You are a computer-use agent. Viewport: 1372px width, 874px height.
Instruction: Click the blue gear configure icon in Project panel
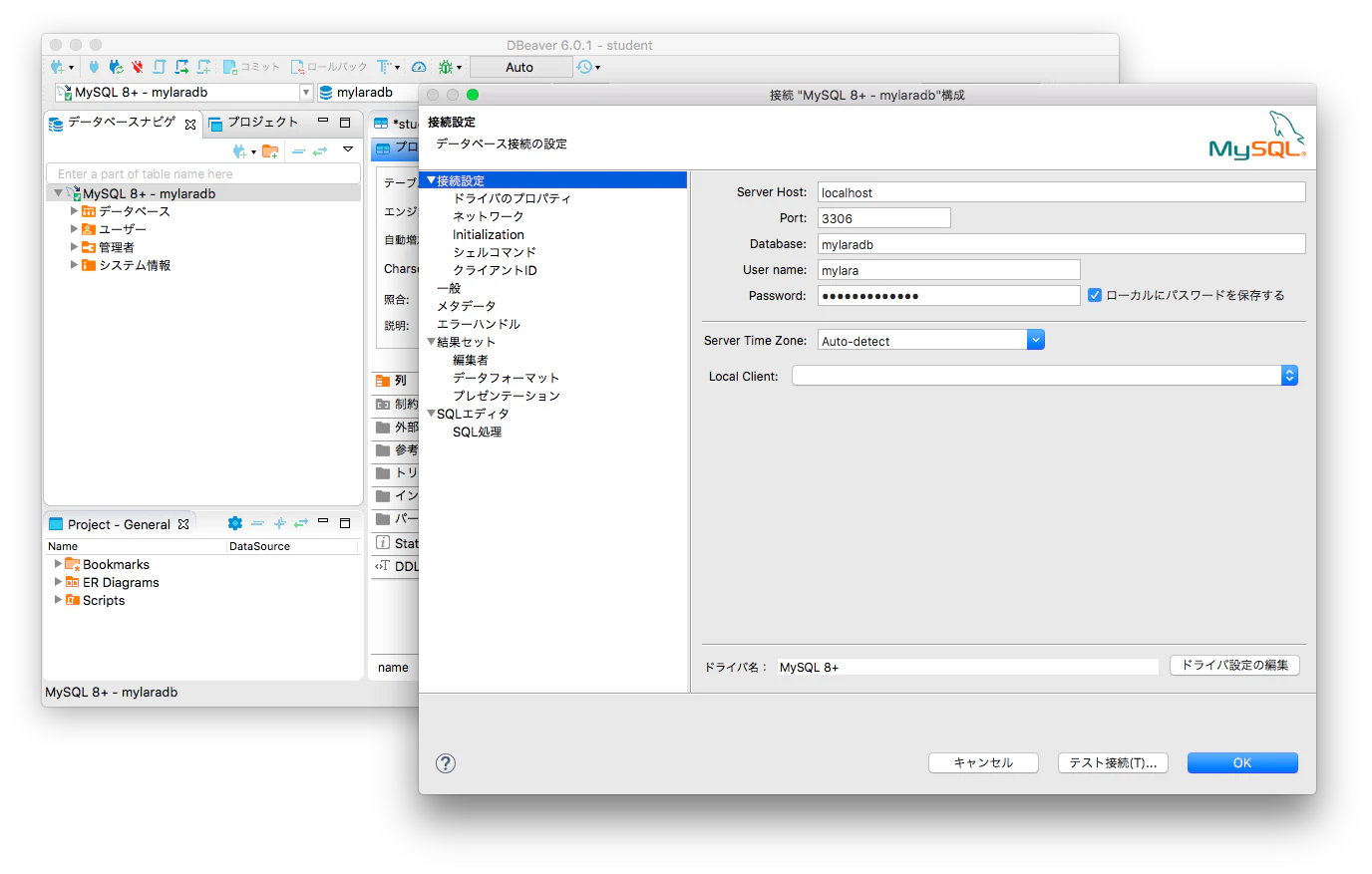235,523
